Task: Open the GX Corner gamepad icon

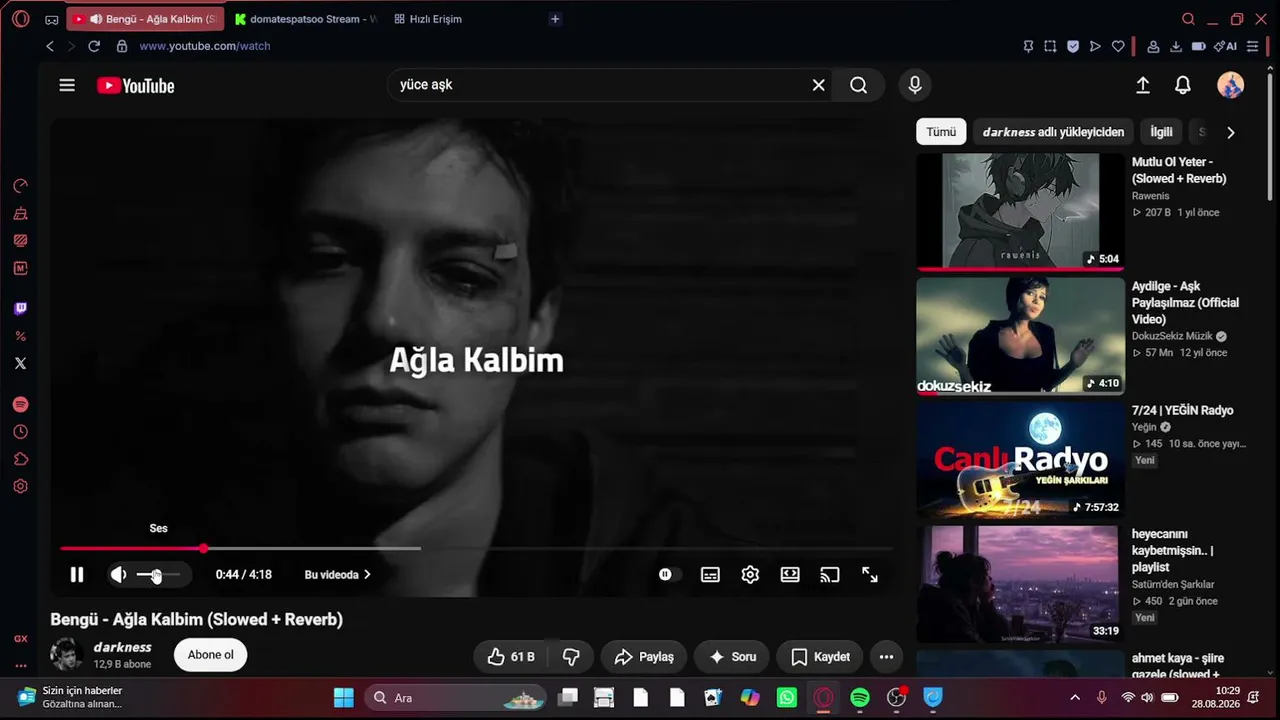Action: pos(52,19)
